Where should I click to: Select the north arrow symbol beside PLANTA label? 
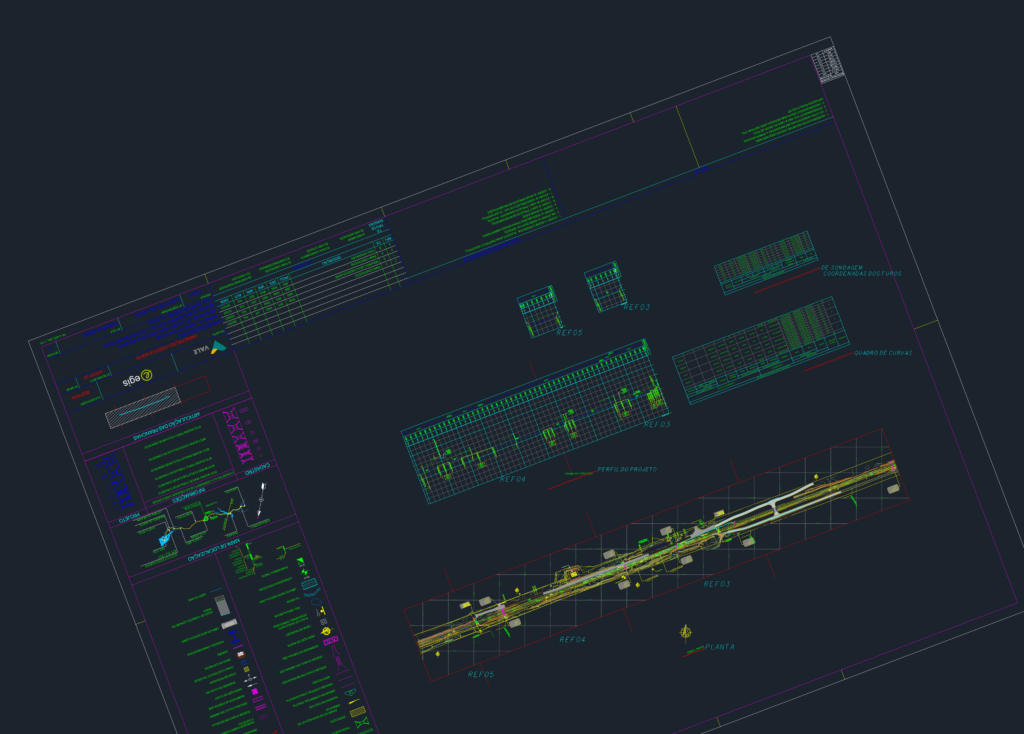(x=686, y=632)
